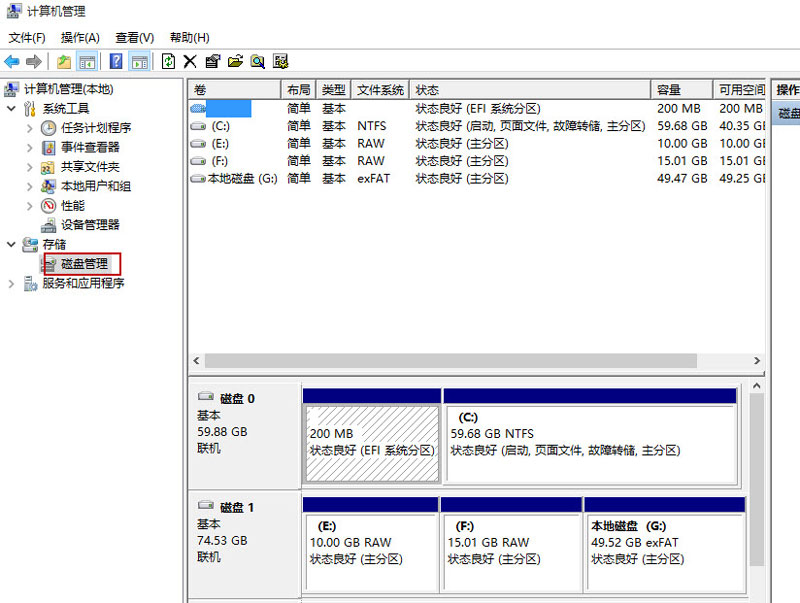Viewport: 800px width, 603px height.
Task: Sort by the 布局 column header
Action: [299, 90]
